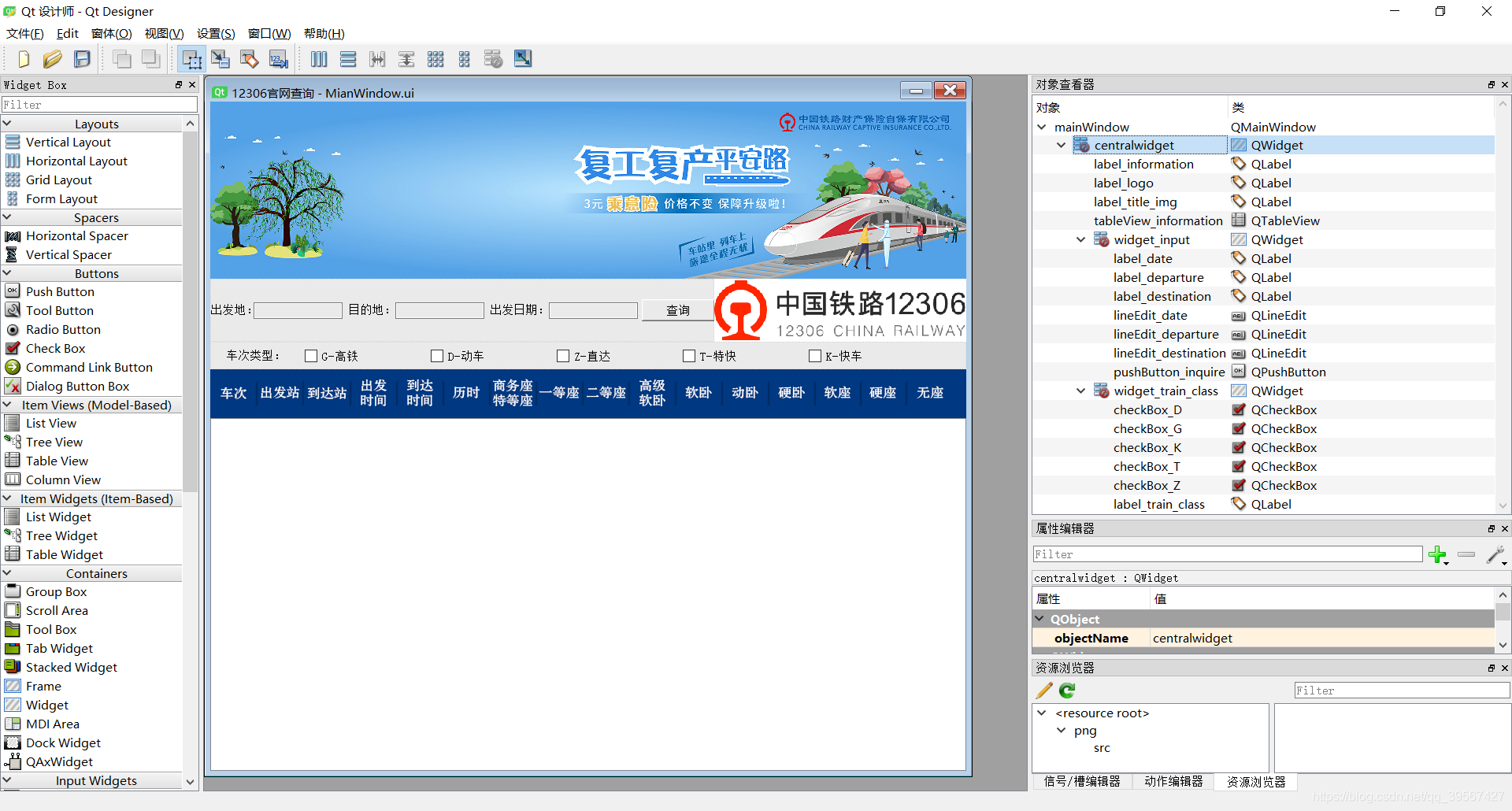Select Push Button in the Widget Box
The width and height of the screenshot is (1512, 811).
[x=60, y=291]
